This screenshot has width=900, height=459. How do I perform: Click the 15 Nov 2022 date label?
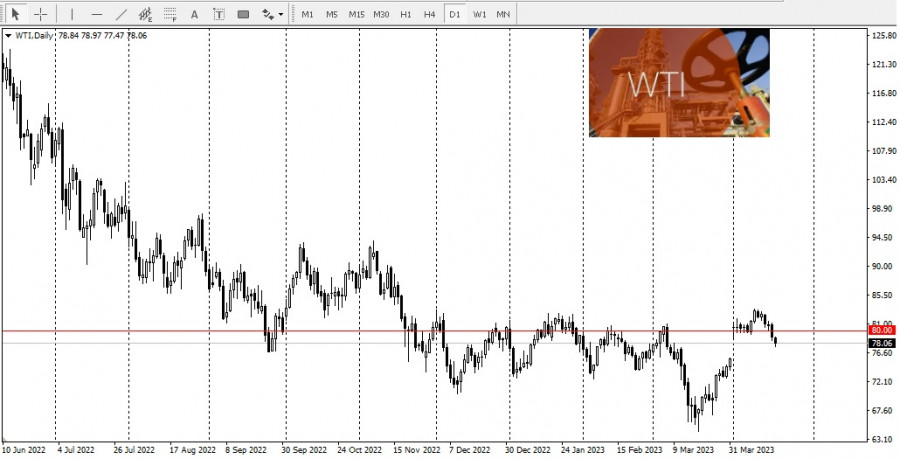(x=416, y=450)
